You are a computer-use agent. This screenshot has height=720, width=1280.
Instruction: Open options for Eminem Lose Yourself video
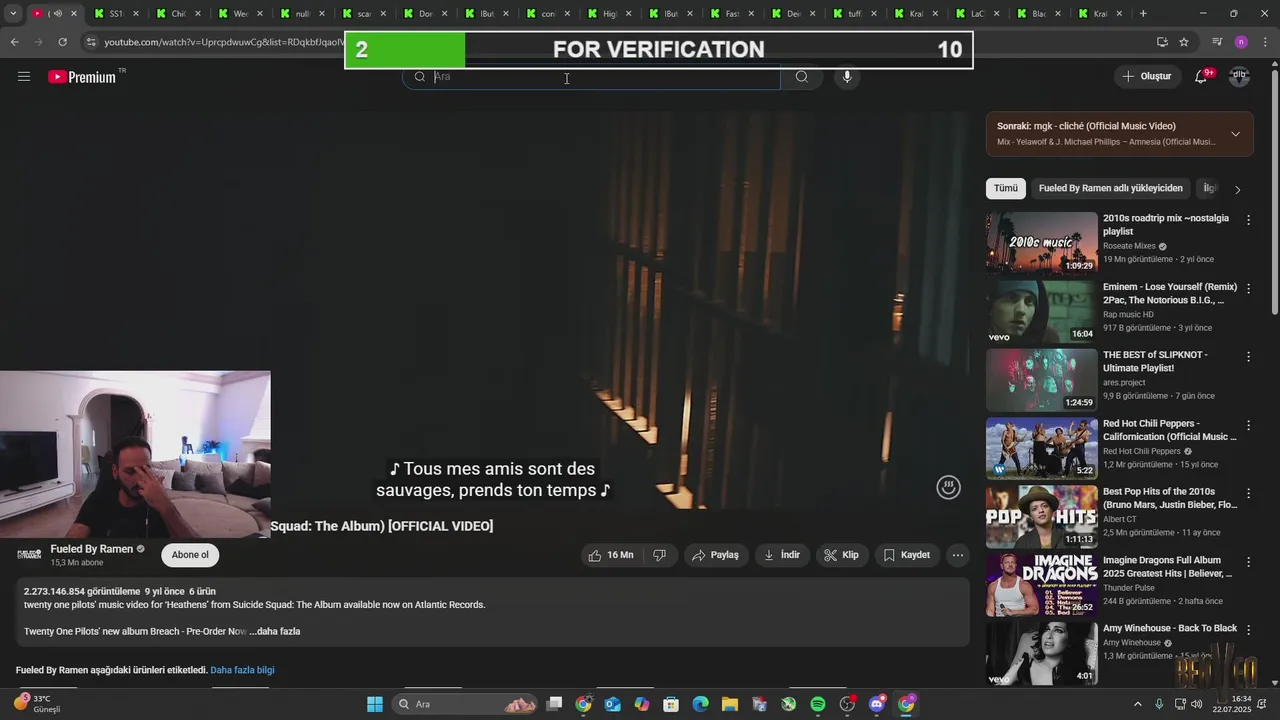click(x=1248, y=288)
